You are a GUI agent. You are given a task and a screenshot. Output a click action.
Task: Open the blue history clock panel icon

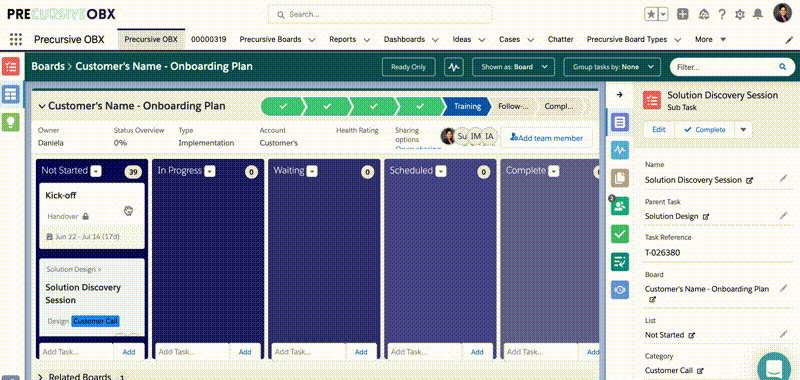tap(619, 290)
